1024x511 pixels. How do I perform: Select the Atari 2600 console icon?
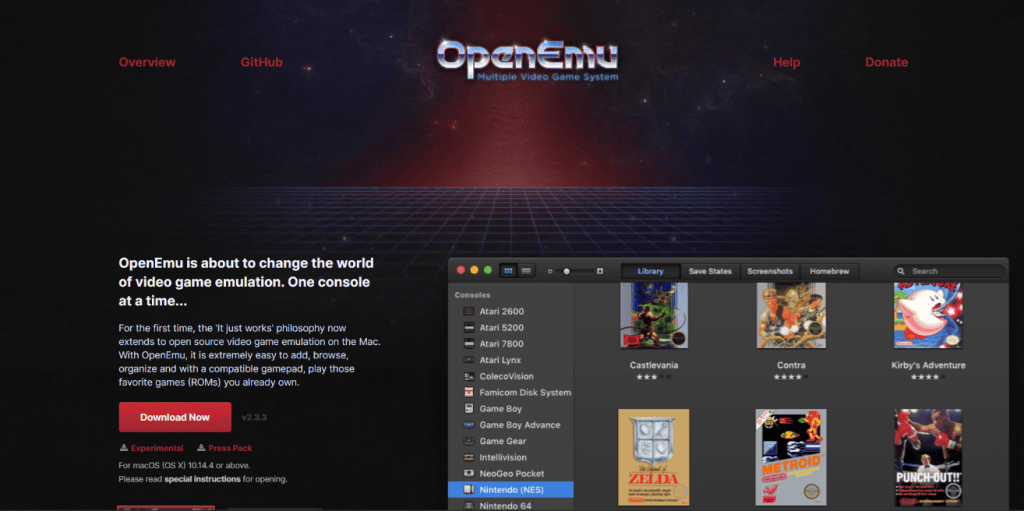point(468,312)
